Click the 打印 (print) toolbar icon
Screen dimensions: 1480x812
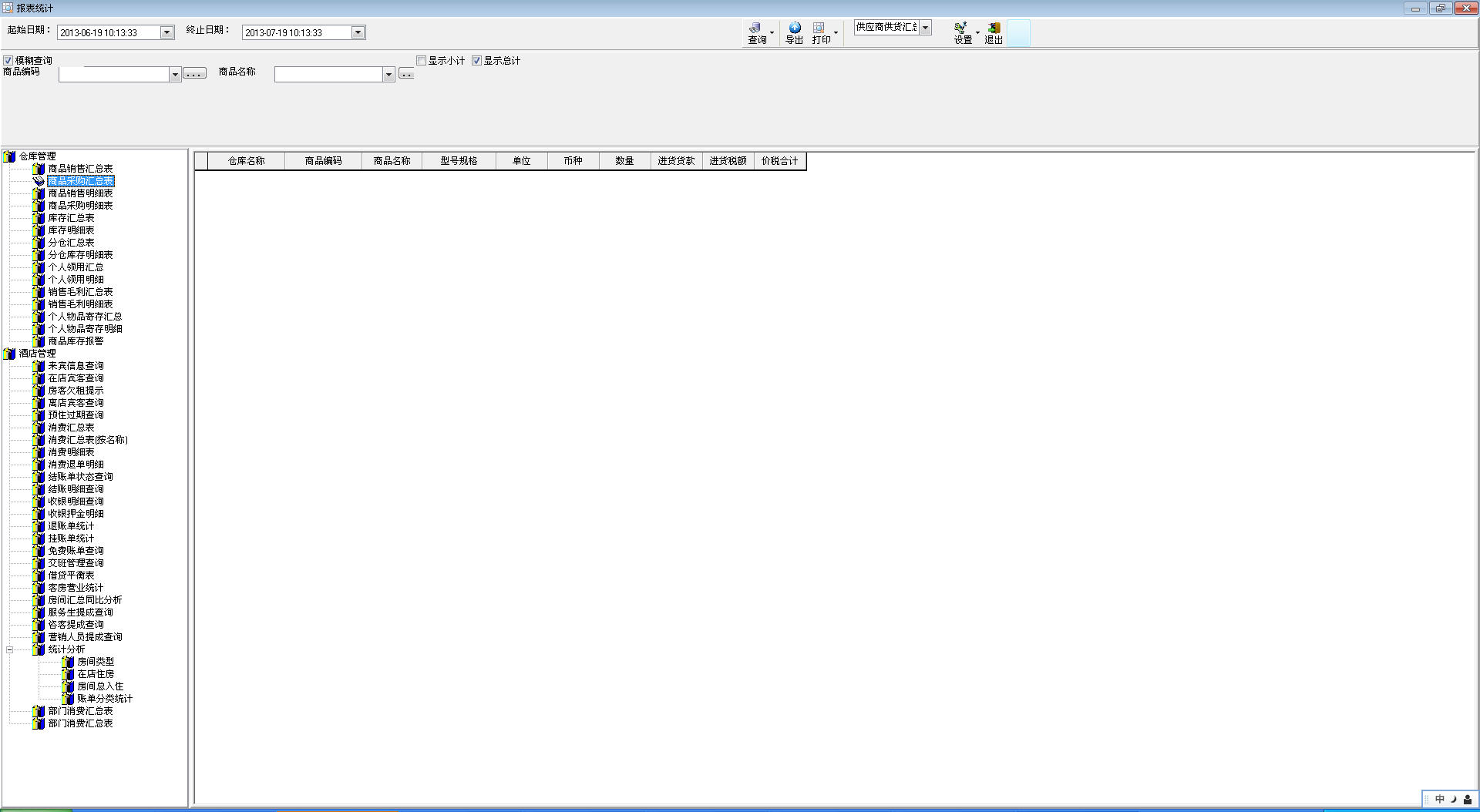tap(819, 28)
